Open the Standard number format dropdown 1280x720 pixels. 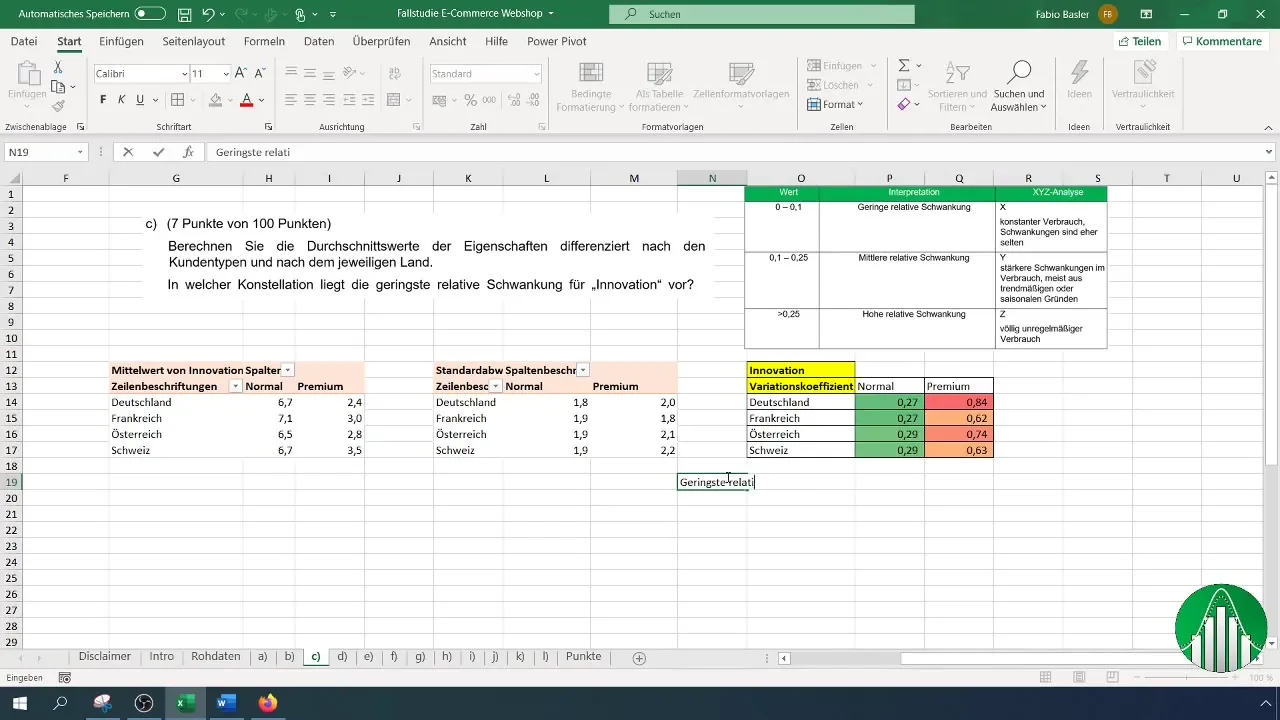[537, 74]
